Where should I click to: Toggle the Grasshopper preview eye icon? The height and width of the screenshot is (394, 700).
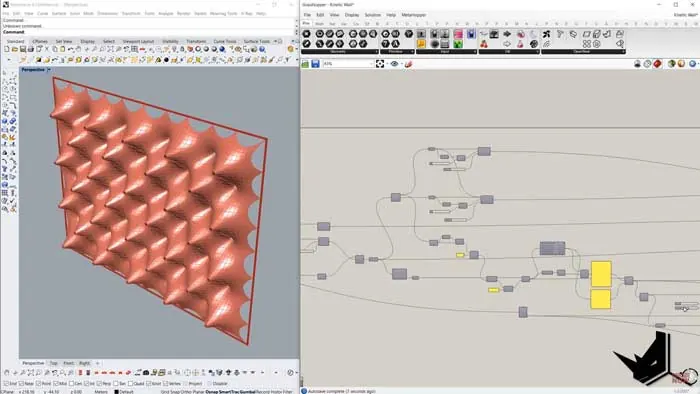394,64
